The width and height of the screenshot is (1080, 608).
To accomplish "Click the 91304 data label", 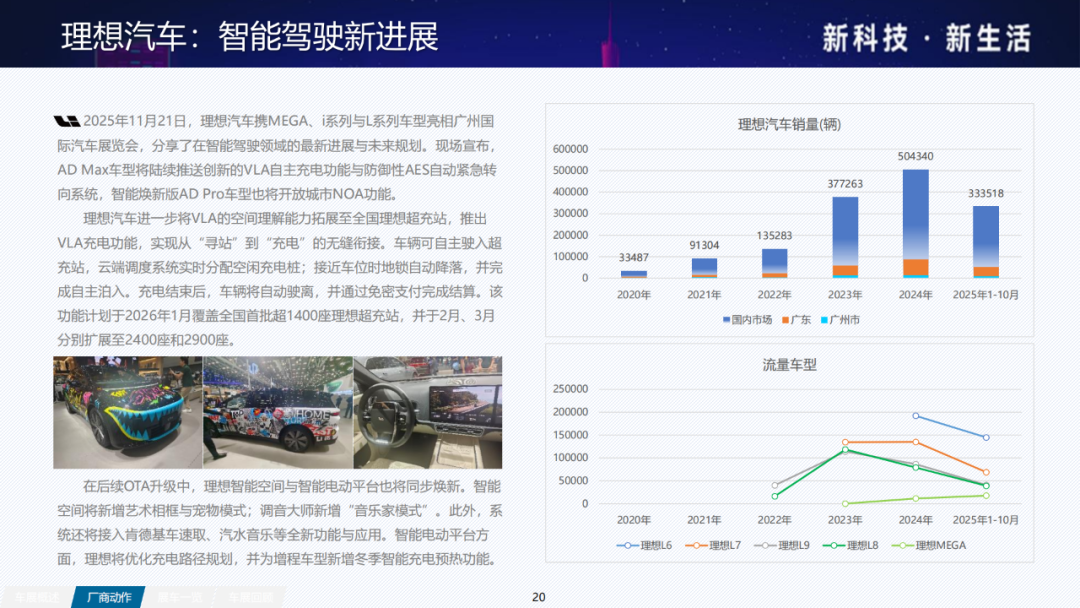I will tap(704, 245).
